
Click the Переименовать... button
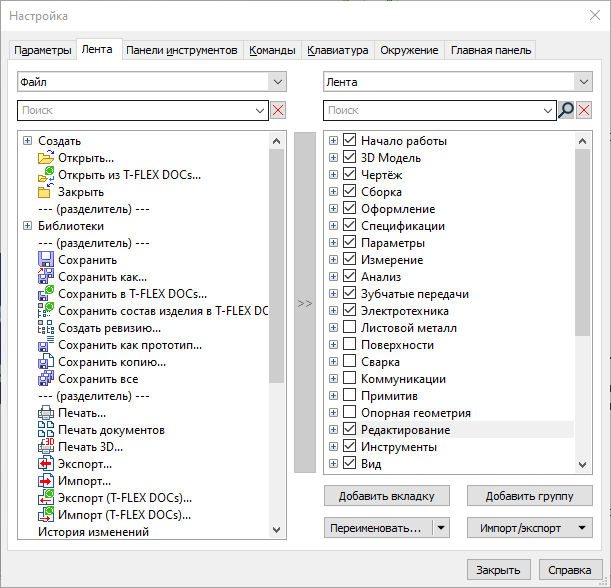378,528
